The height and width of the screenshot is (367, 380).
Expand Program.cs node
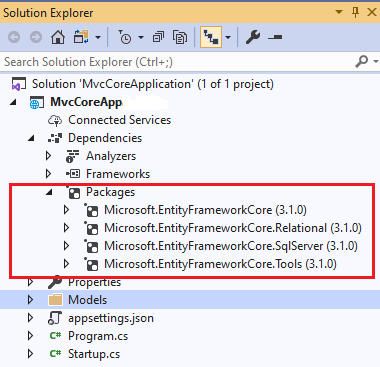coord(30,336)
